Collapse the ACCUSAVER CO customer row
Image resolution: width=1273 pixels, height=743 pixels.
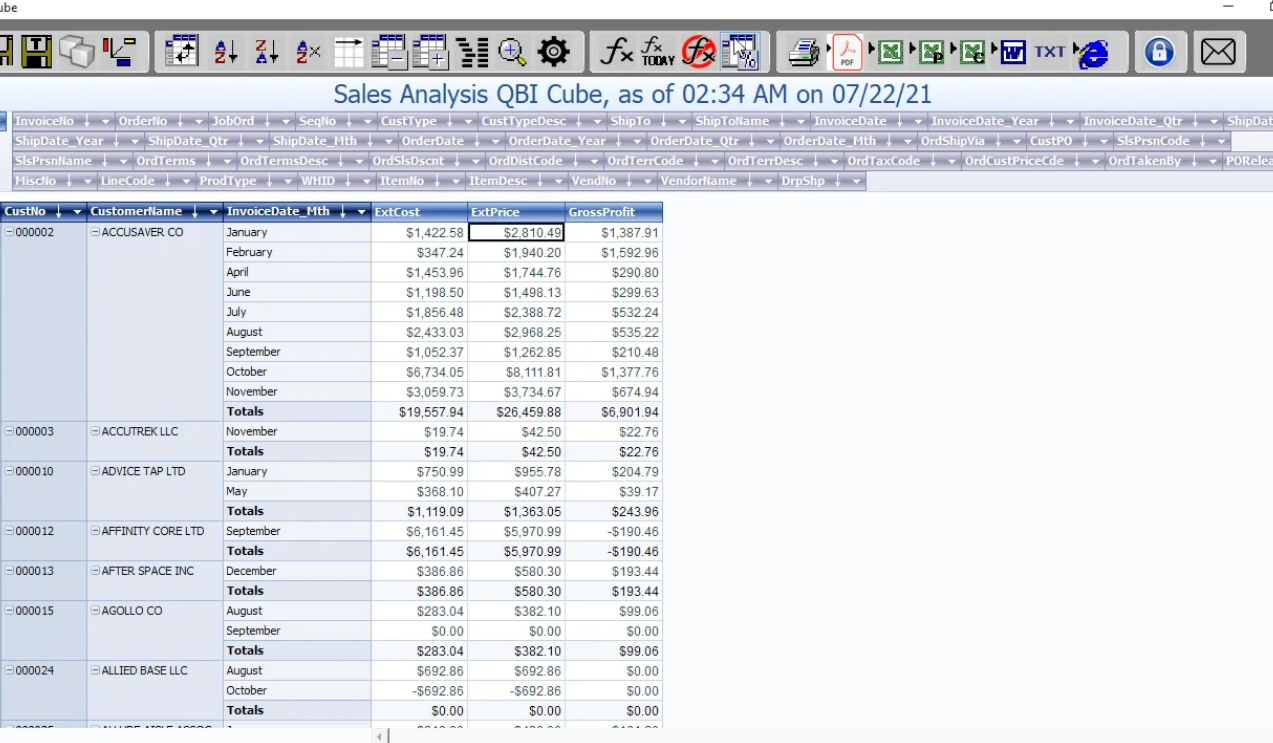(96, 232)
